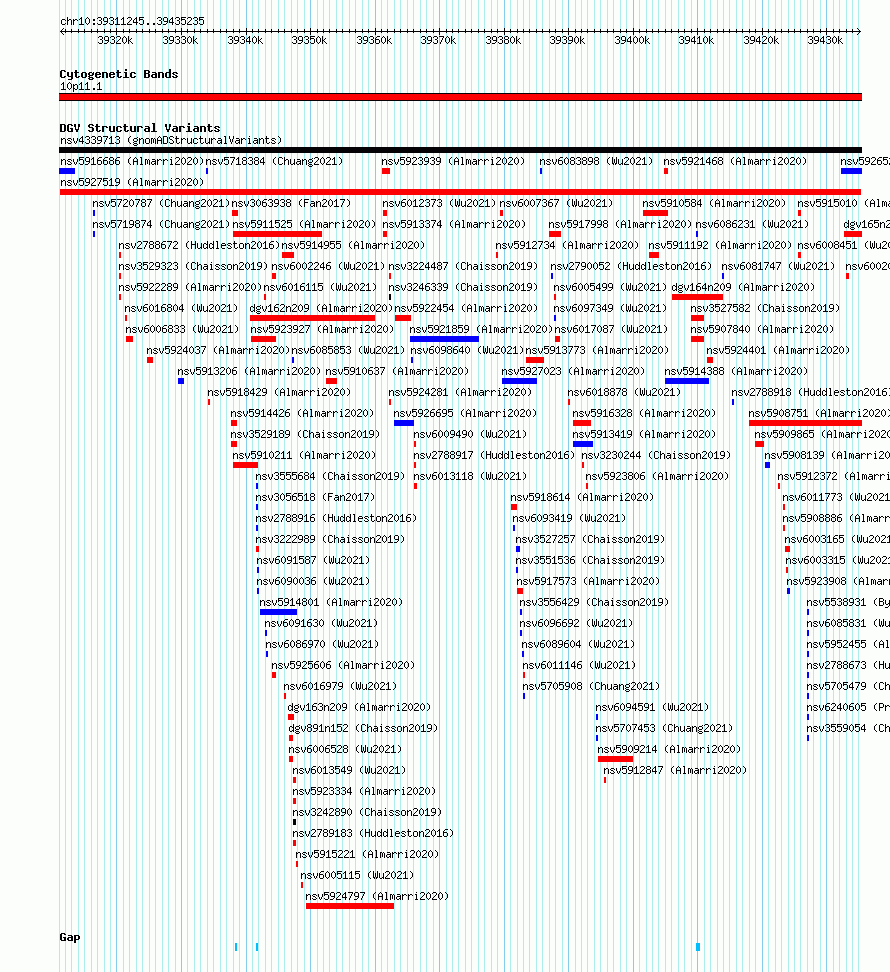Open variant nsv6083898 (Wu2021)
Screen dimensions: 890x972
(x=596, y=161)
